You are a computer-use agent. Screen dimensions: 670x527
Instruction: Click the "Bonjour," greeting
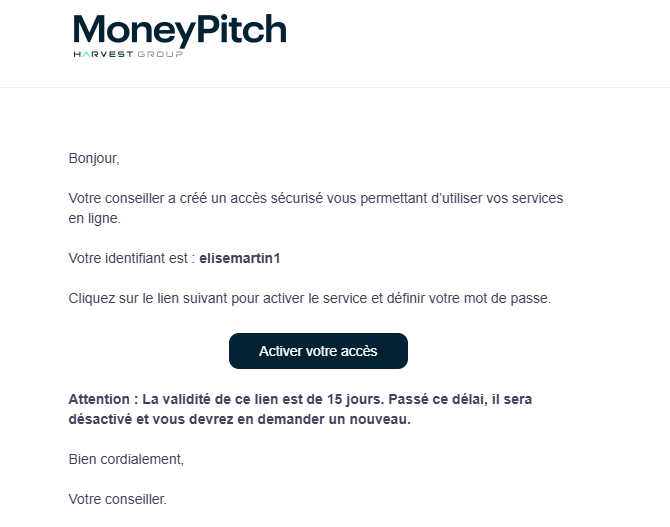point(93,158)
